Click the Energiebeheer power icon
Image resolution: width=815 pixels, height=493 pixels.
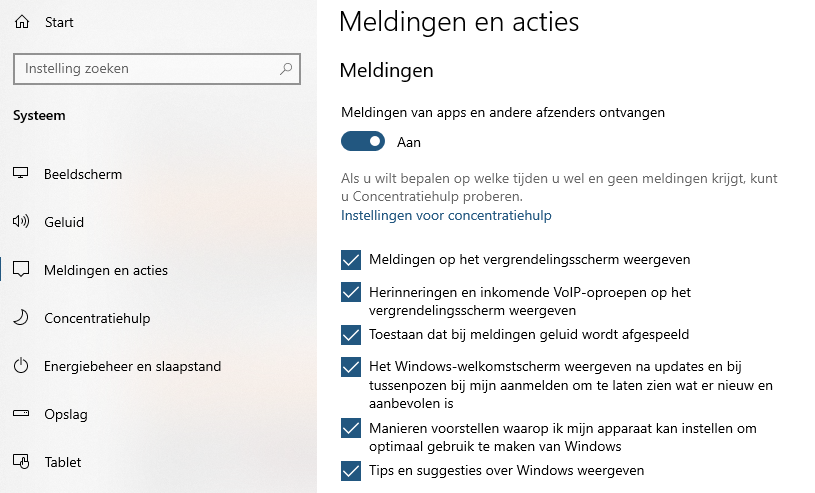[x=21, y=366]
